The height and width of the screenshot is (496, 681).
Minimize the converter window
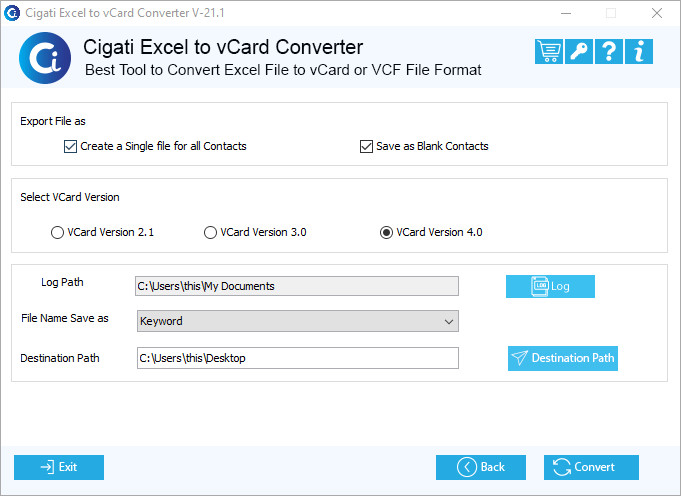click(566, 13)
